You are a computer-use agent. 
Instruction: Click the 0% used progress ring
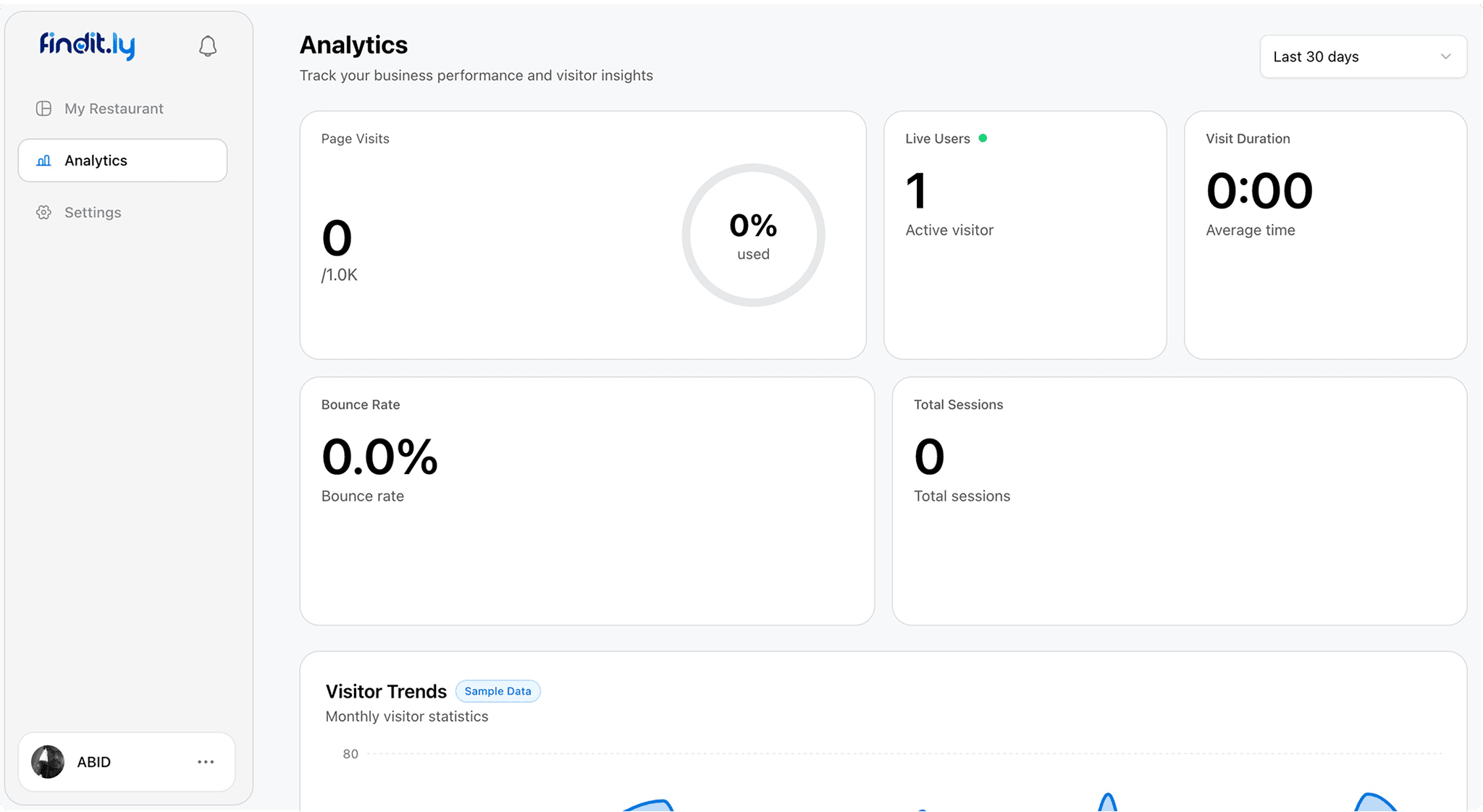click(753, 235)
